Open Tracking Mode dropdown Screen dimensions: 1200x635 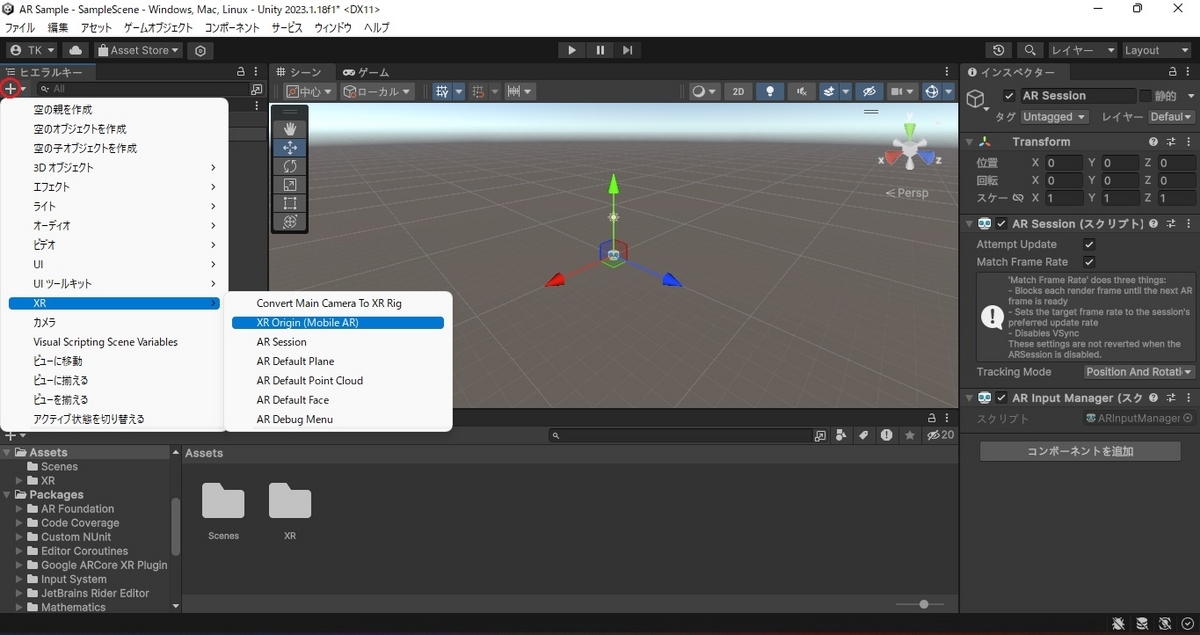pos(1140,372)
